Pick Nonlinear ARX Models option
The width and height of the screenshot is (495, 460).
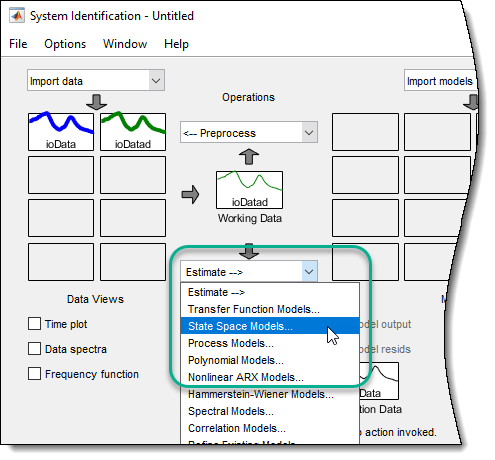pos(270,377)
